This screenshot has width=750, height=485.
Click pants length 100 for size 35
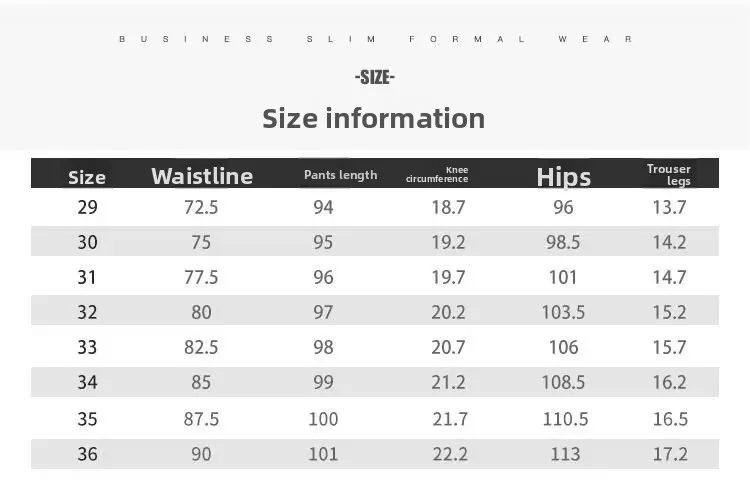pyautogui.click(x=323, y=419)
